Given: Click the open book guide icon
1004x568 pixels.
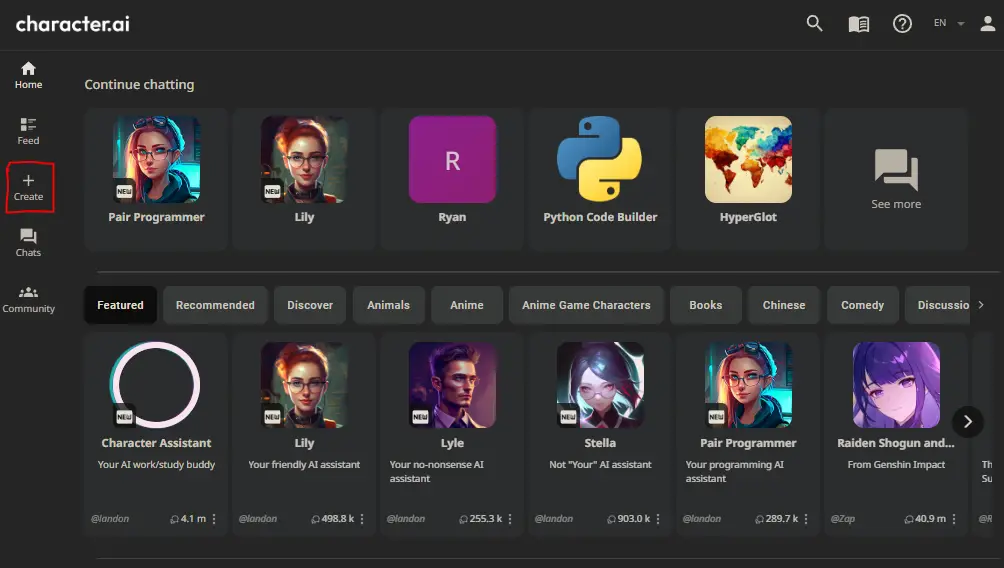Looking at the screenshot, I should [x=859, y=24].
